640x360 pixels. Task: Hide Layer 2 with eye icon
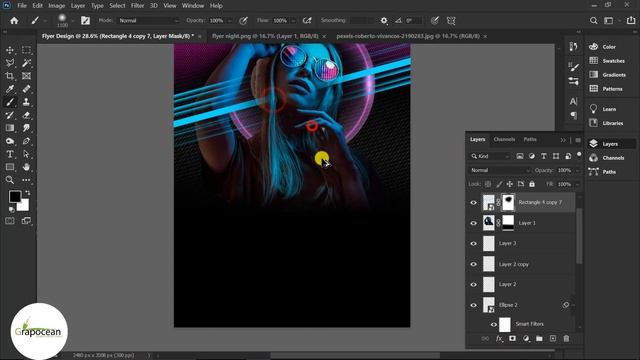(473, 284)
